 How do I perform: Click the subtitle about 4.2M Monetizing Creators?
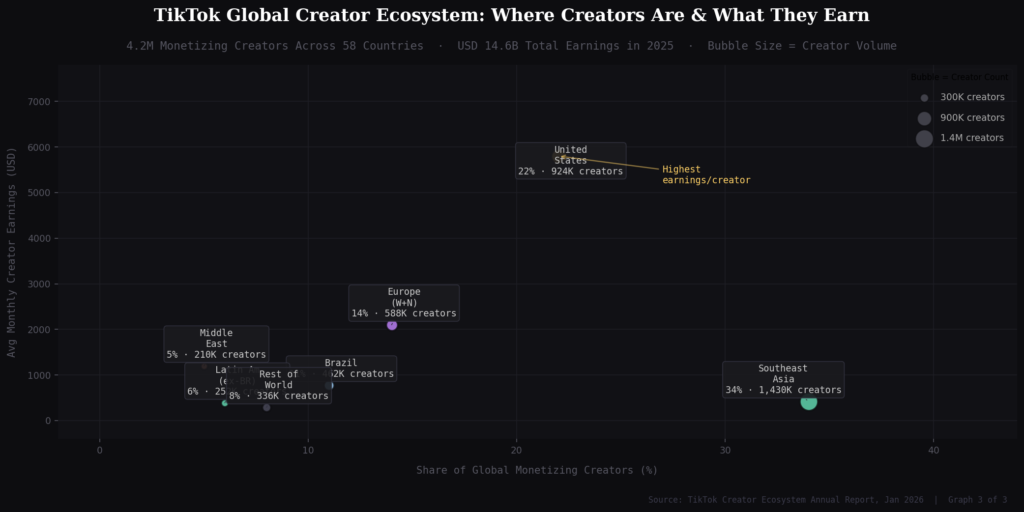coord(511,46)
